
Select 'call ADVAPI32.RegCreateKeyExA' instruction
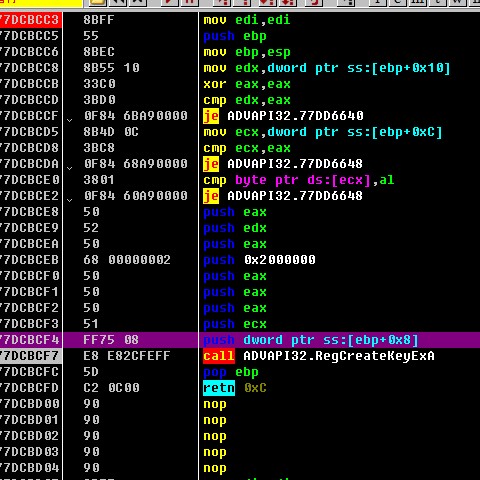coord(319,356)
